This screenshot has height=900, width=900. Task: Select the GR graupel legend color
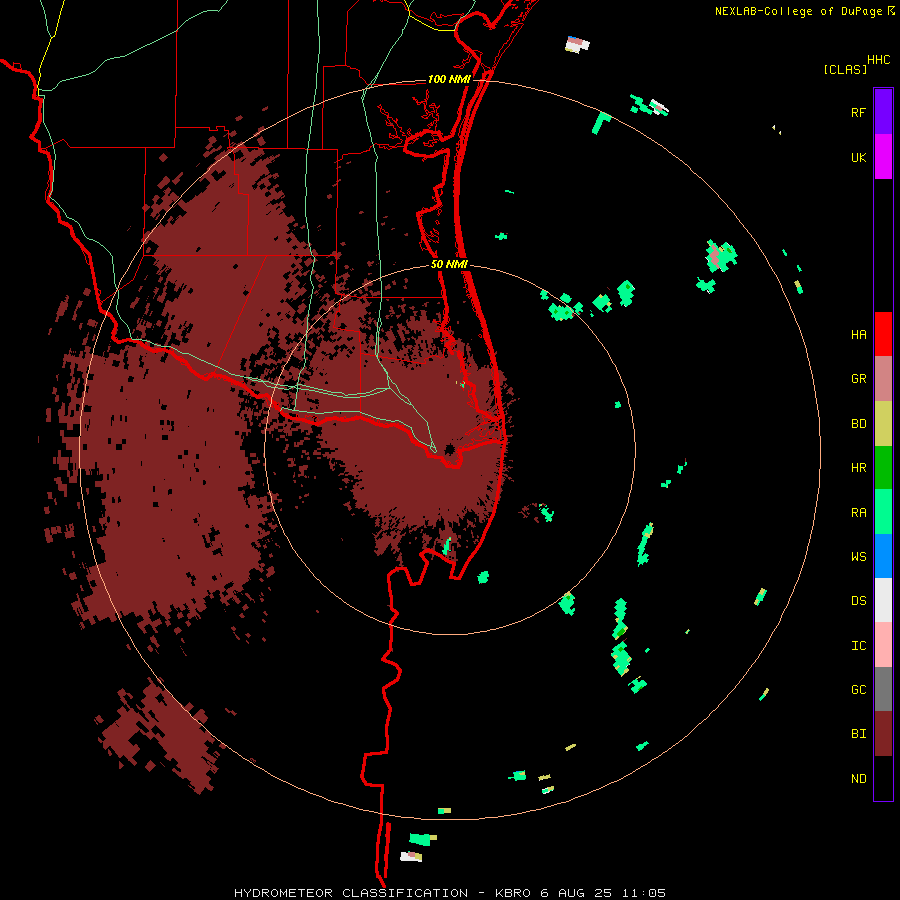883,379
